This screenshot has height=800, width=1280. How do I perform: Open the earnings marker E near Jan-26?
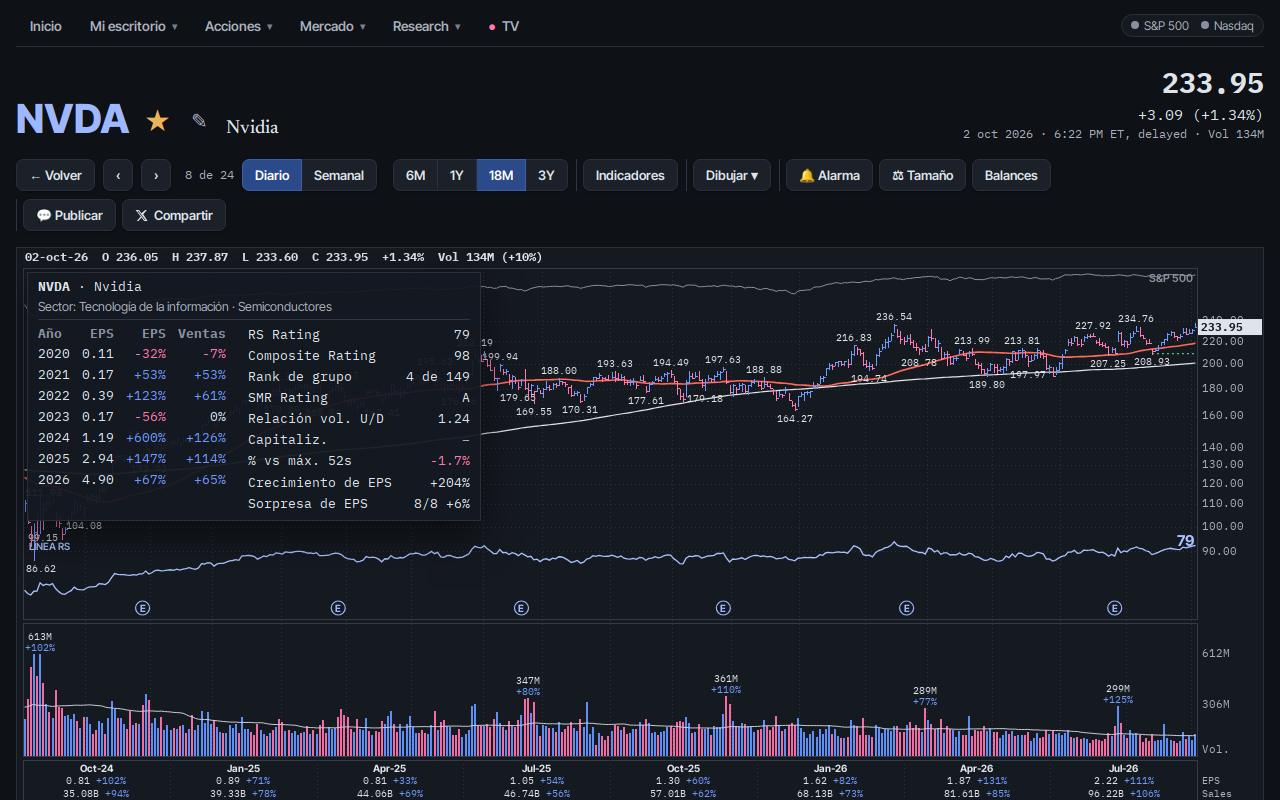(x=906, y=608)
